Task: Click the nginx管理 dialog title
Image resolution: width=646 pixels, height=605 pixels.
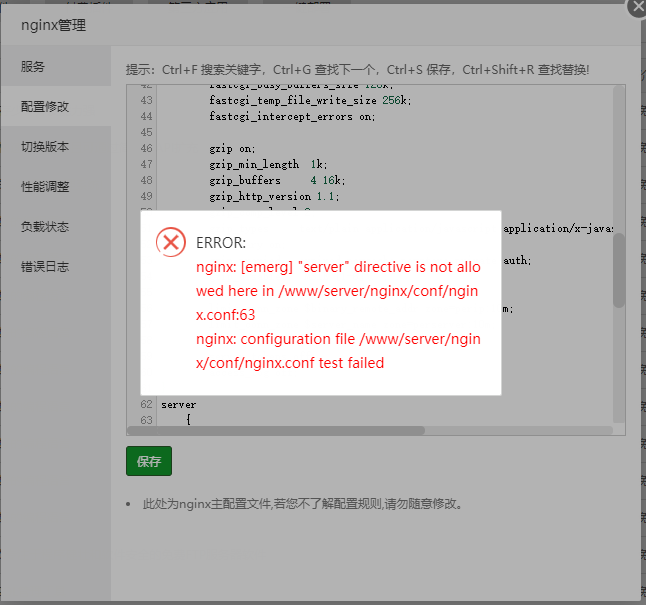Action: 54,25
